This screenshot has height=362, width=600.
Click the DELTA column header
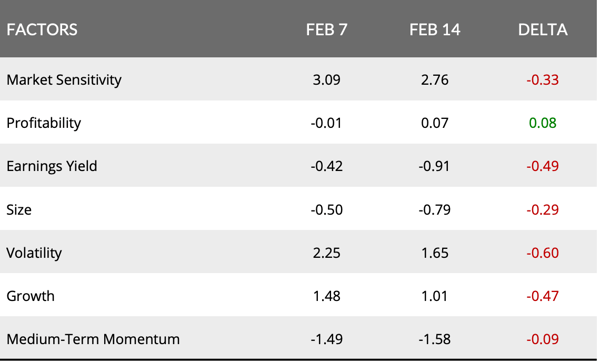(x=543, y=30)
